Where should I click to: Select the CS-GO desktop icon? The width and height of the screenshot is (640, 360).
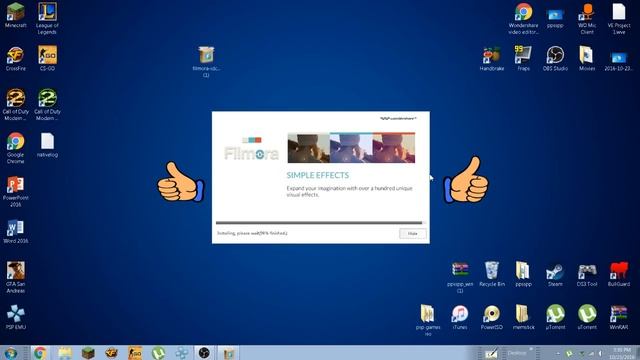47,59
